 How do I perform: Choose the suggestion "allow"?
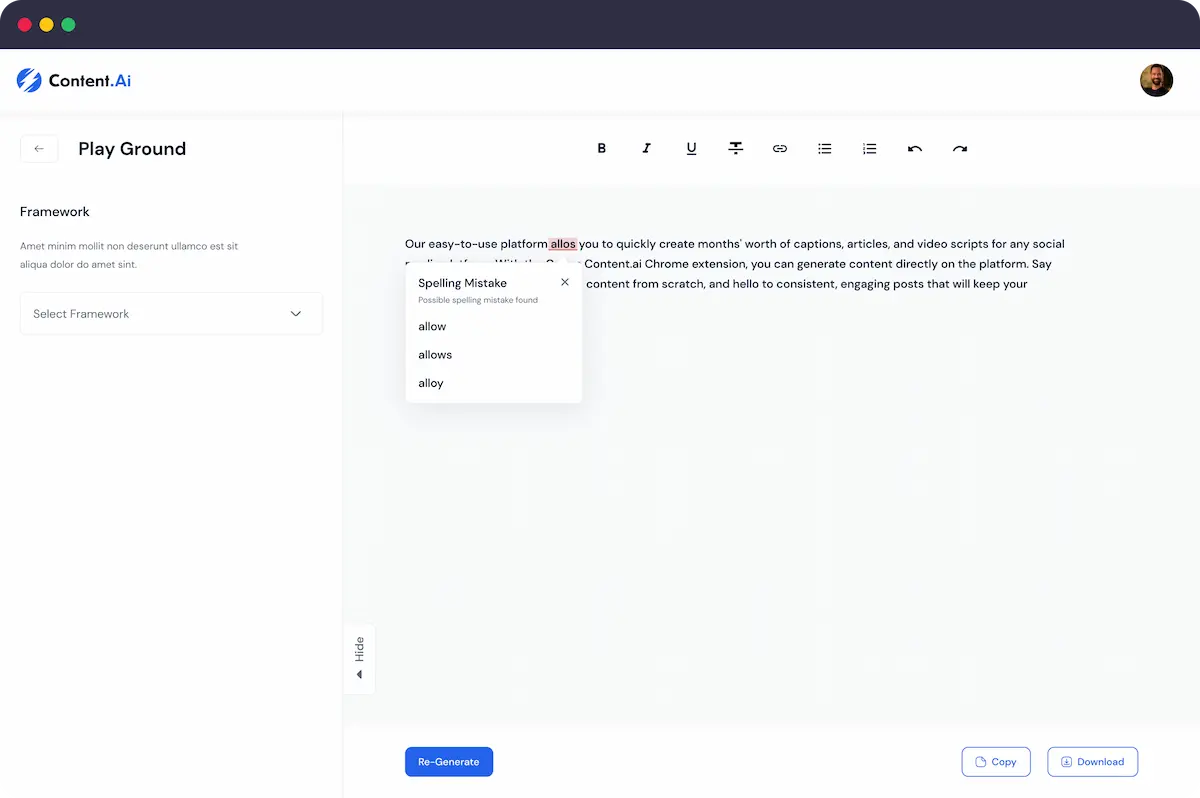click(x=433, y=327)
